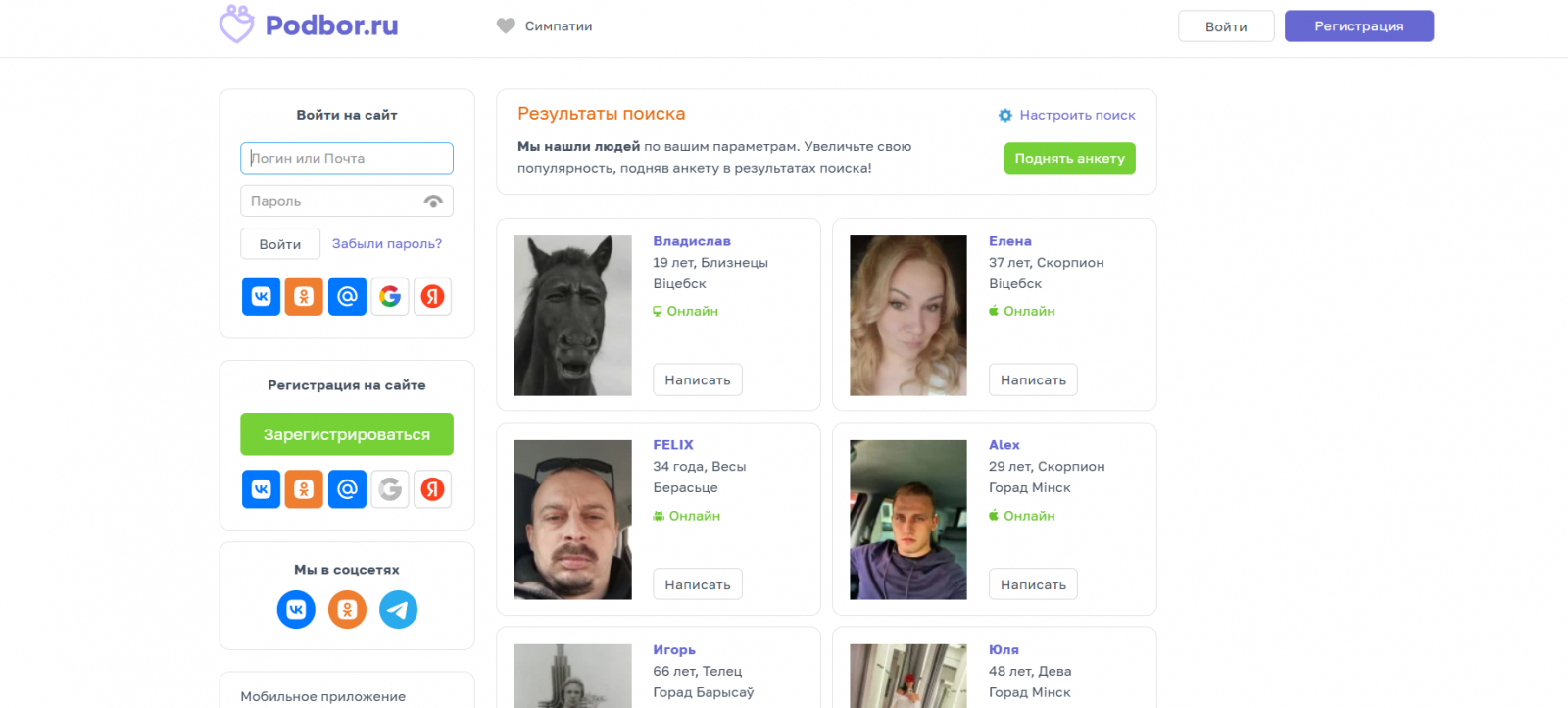Viewport: 1568px width, 708px height.
Task: Register via Mail.ru in registration panel
Action: pos(347,488)
